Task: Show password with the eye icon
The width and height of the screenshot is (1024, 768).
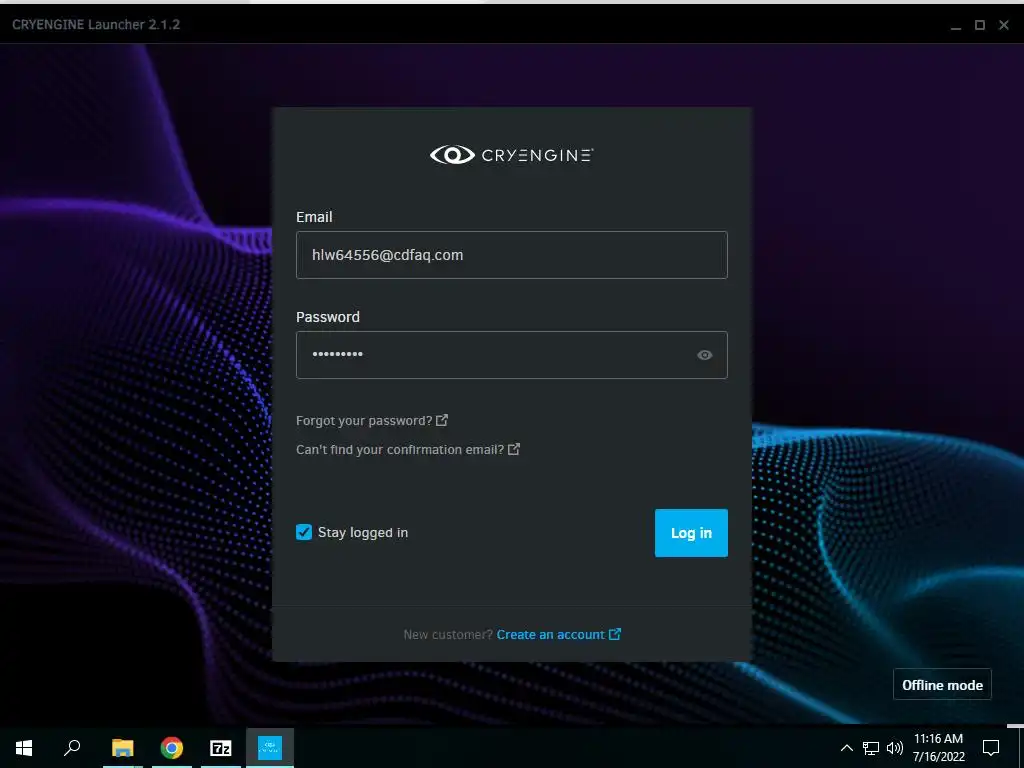Action: click(x=705, y=355)
